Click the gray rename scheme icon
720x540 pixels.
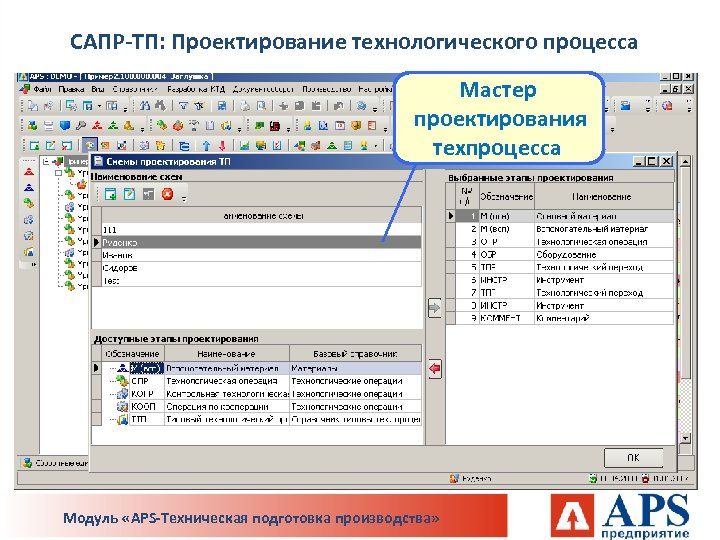point(148,195)
